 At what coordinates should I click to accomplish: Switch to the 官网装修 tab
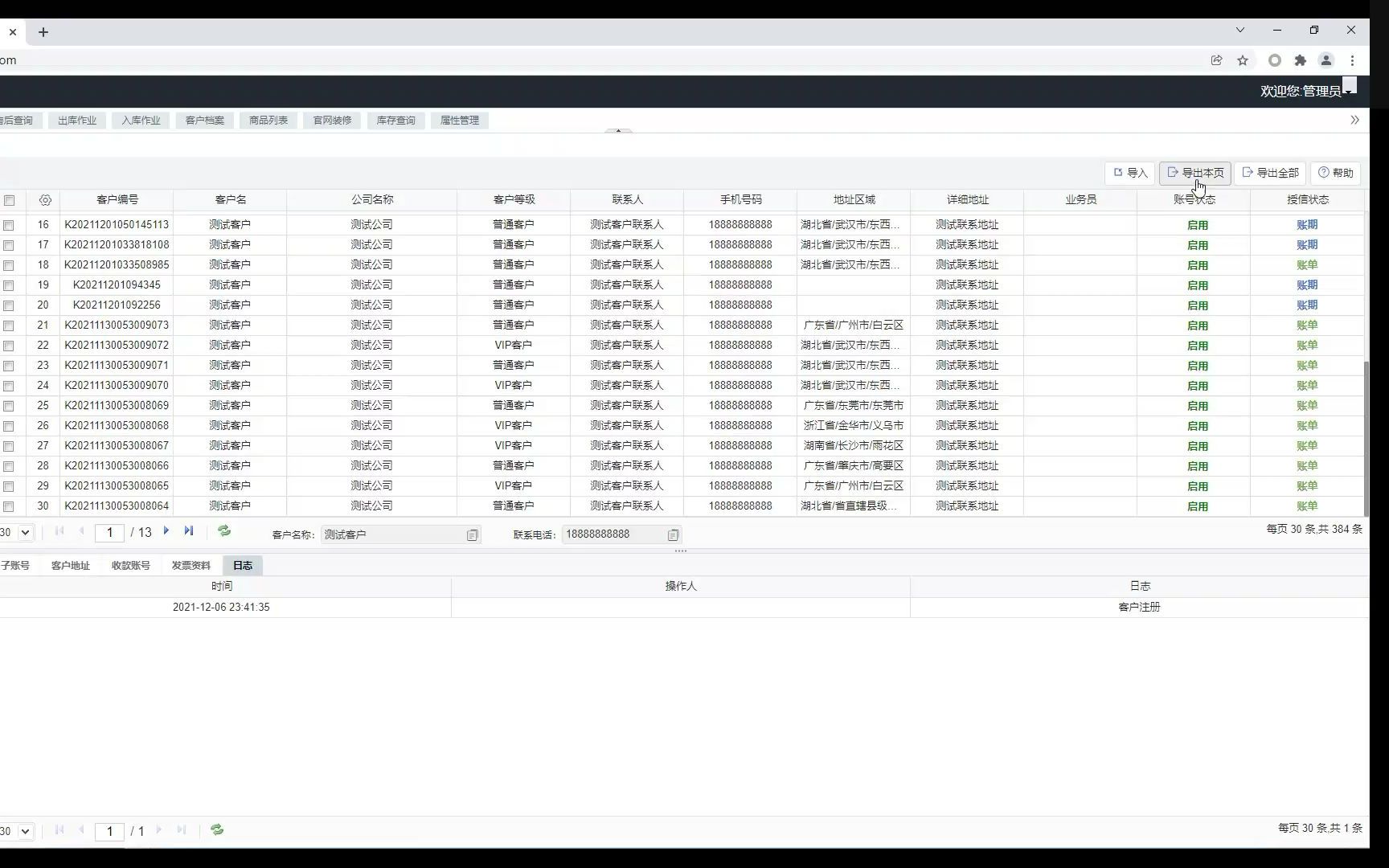point(332,121)
